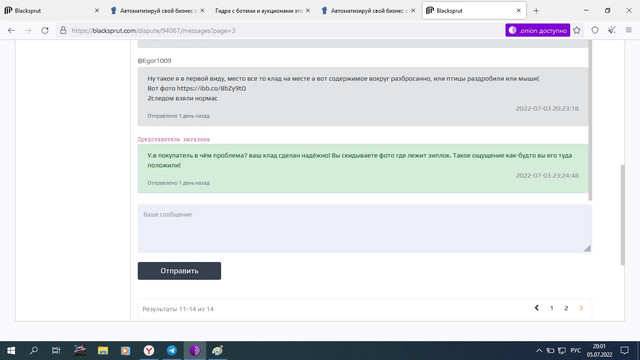The height and width of the screenshot is (360, 640).
Task: Go back using the browser back arrow
Action: [x=11, y=31]
